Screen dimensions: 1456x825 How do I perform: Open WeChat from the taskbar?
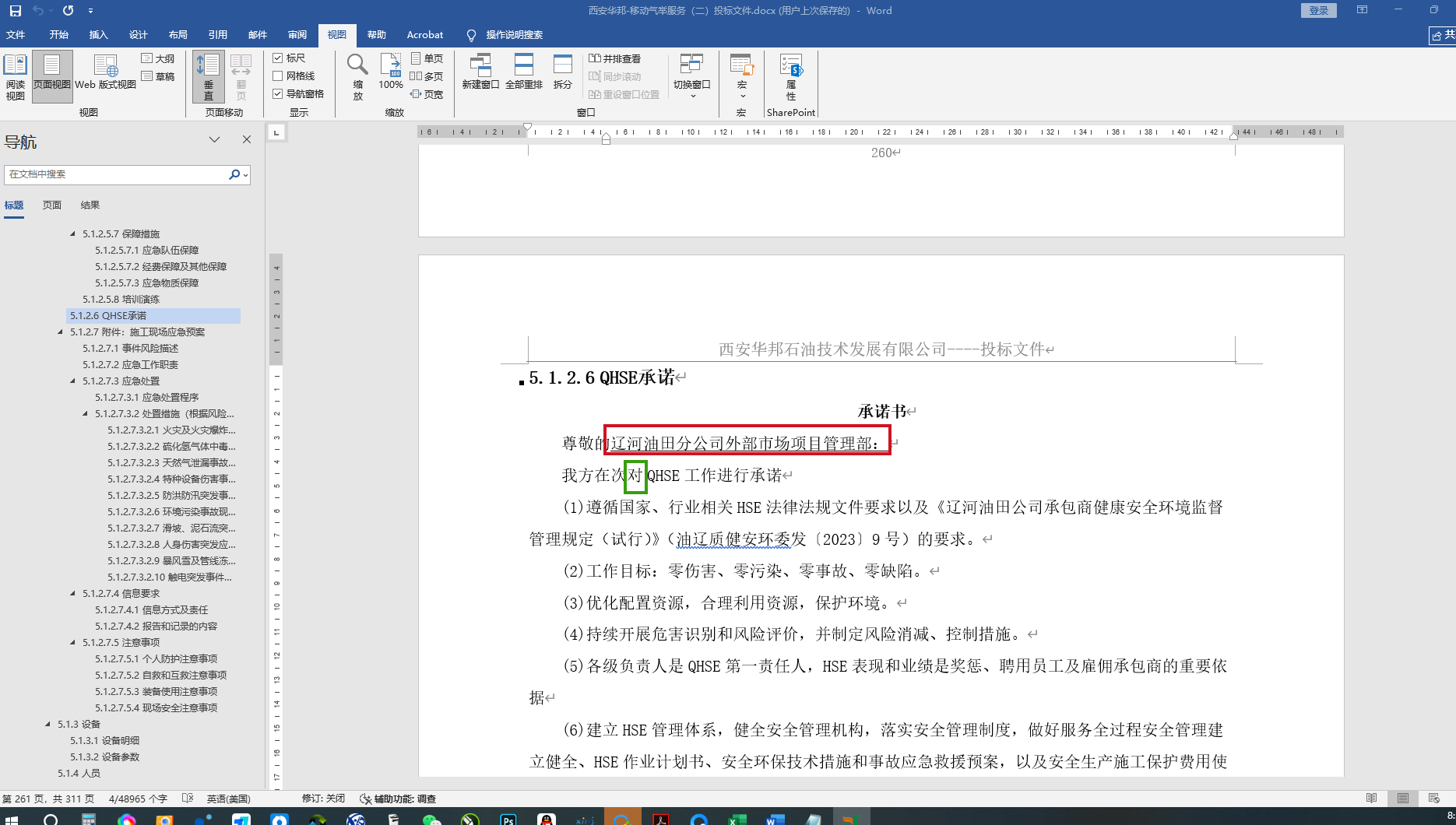(431, 818)
